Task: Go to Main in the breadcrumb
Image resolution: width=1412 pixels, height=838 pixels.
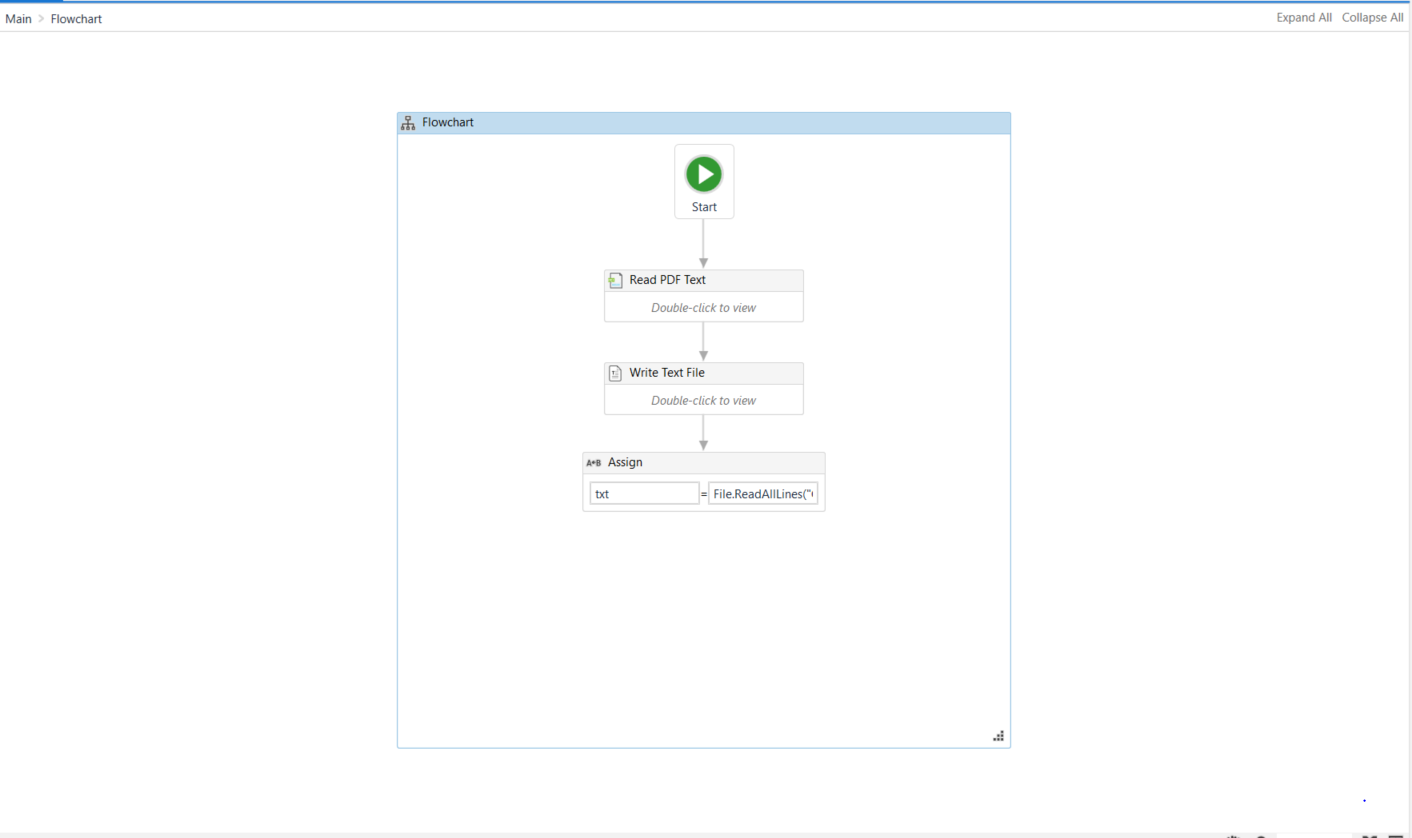Action: (18, 19)
